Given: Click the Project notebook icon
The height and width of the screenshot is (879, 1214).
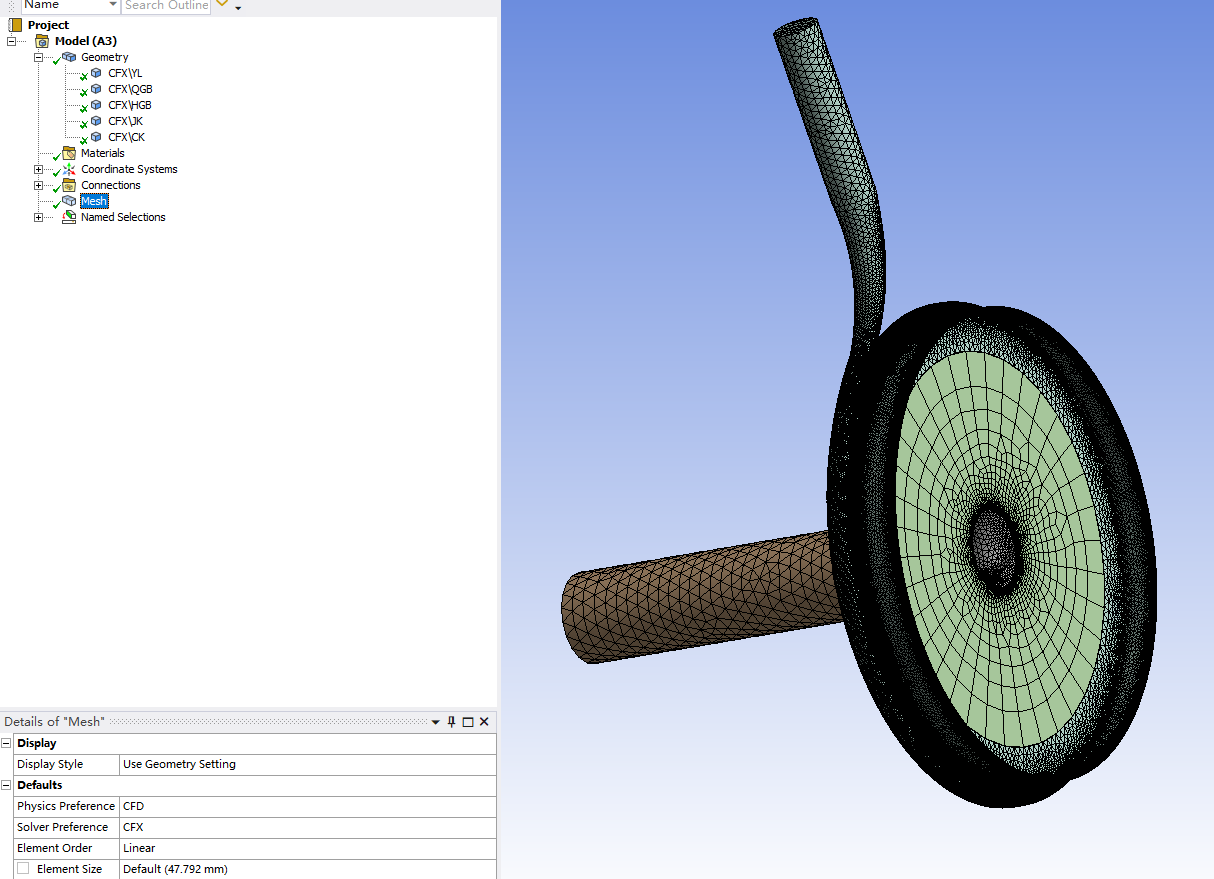Looking at the screenshot, I should 15,25.
